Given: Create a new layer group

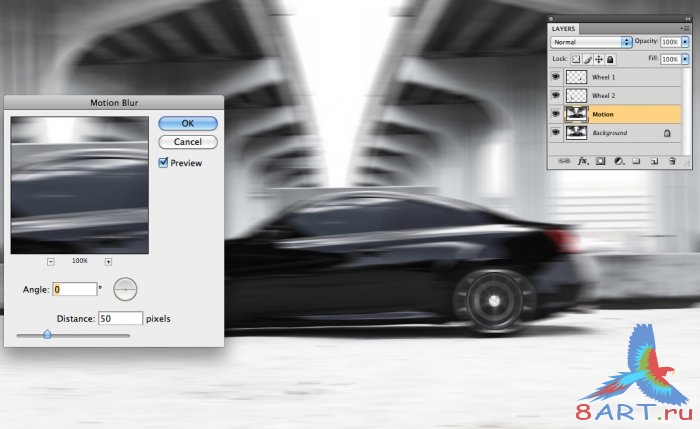Looking at the screenshot, I should (636, 161).
